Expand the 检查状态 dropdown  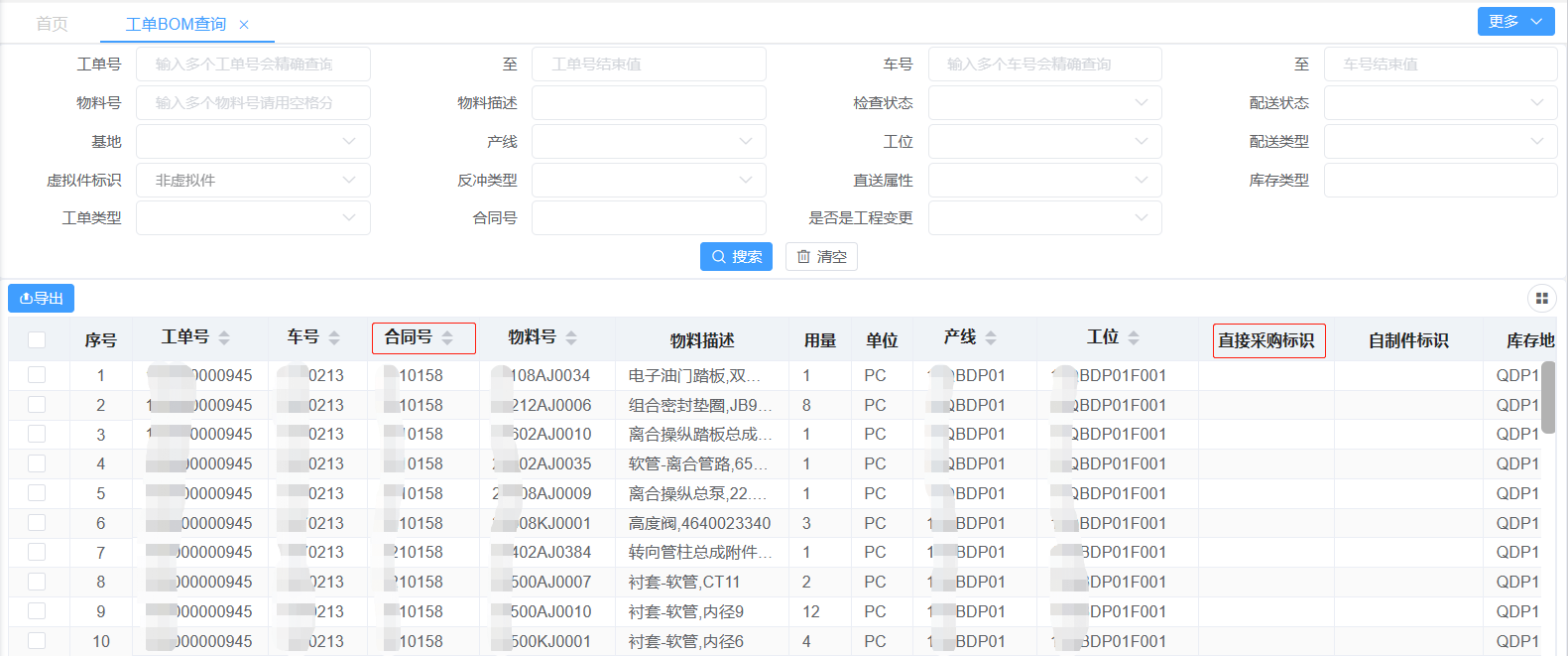point(1044,102)
